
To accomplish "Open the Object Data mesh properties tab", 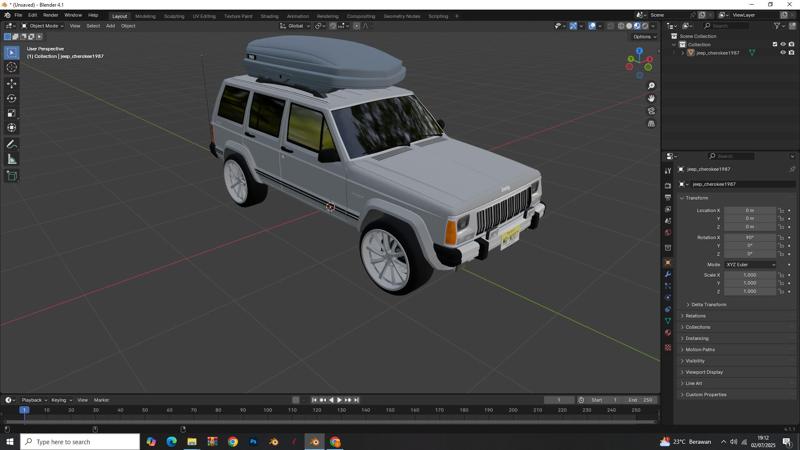I will tap(668, 321).
